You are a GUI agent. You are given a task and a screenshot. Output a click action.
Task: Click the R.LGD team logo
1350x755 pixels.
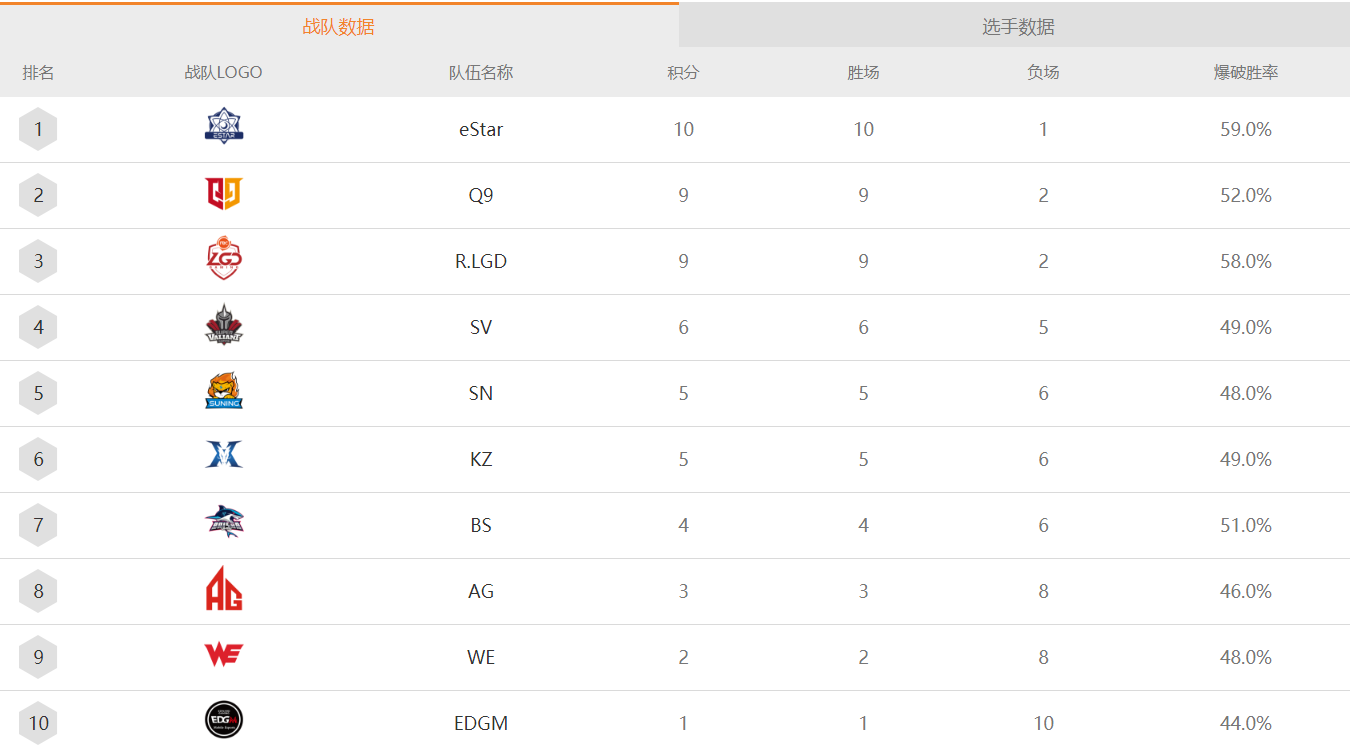224,260
